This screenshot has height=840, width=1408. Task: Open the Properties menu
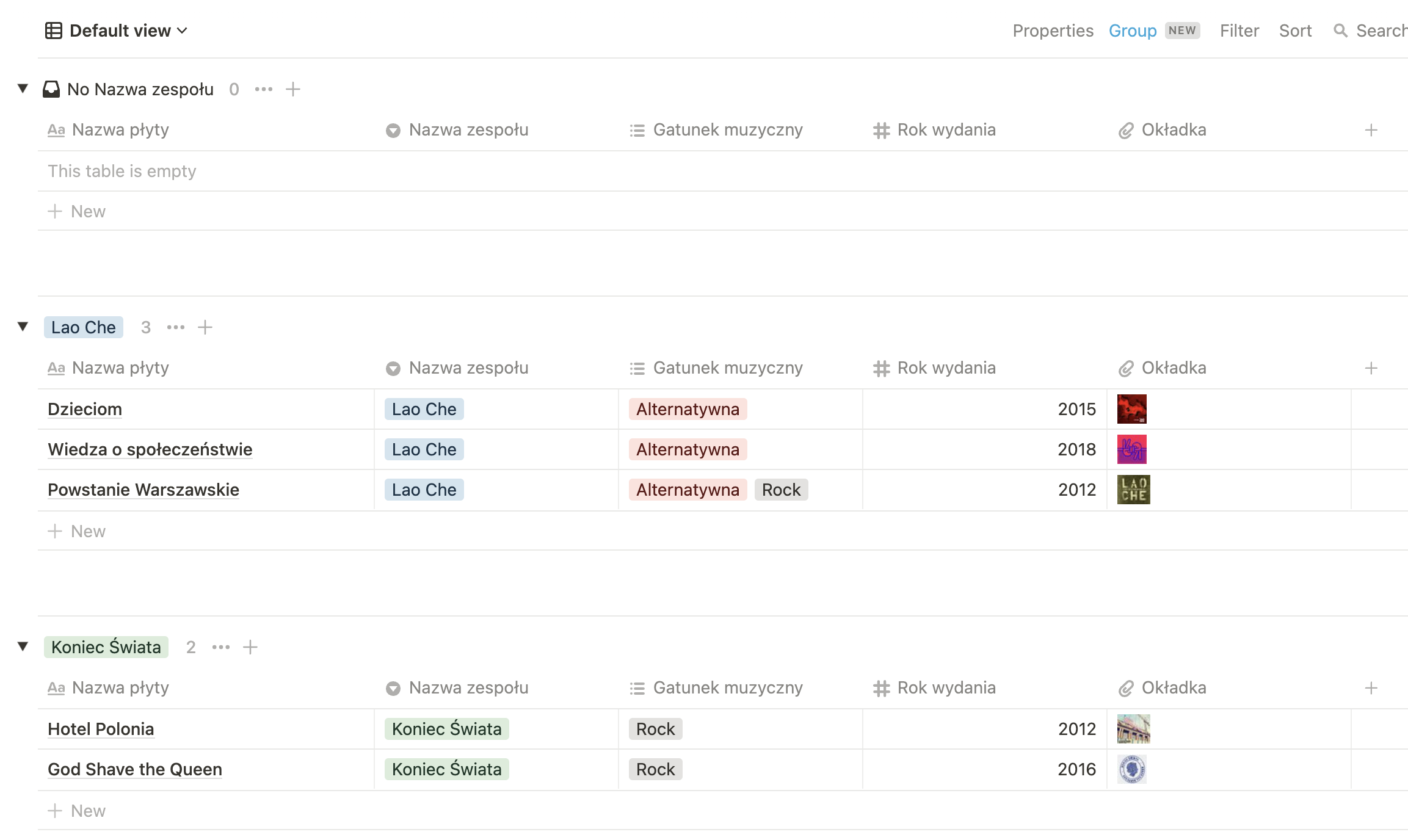click(1053, 31)
